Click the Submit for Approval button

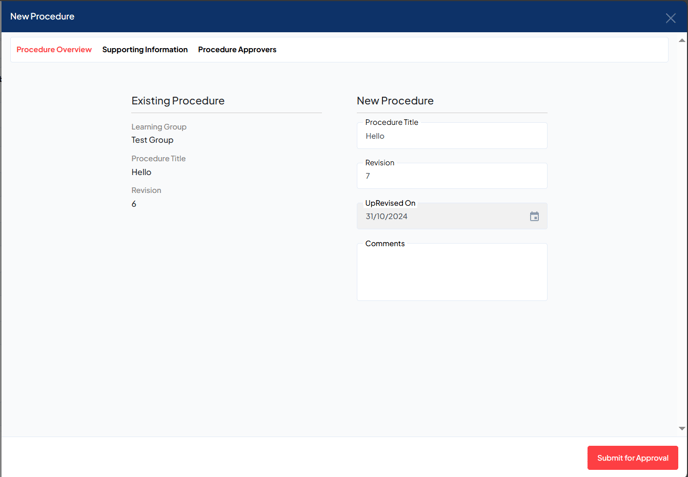click(632, 458)
